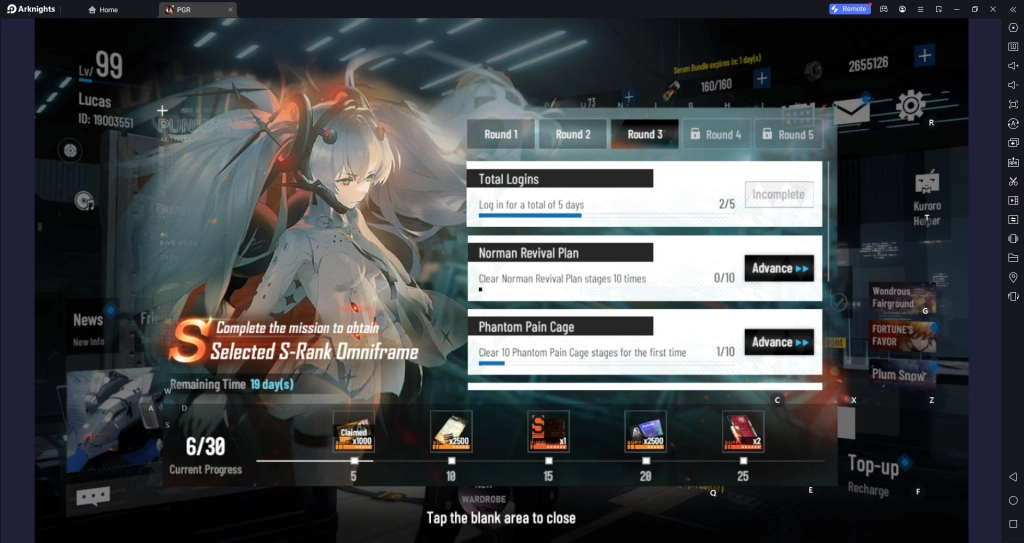The height and width of the screenshot is (543, 1024).
Task: Take a screenshot with the scissors icon
Action: pyautogui.click(x=1013, y=181)
